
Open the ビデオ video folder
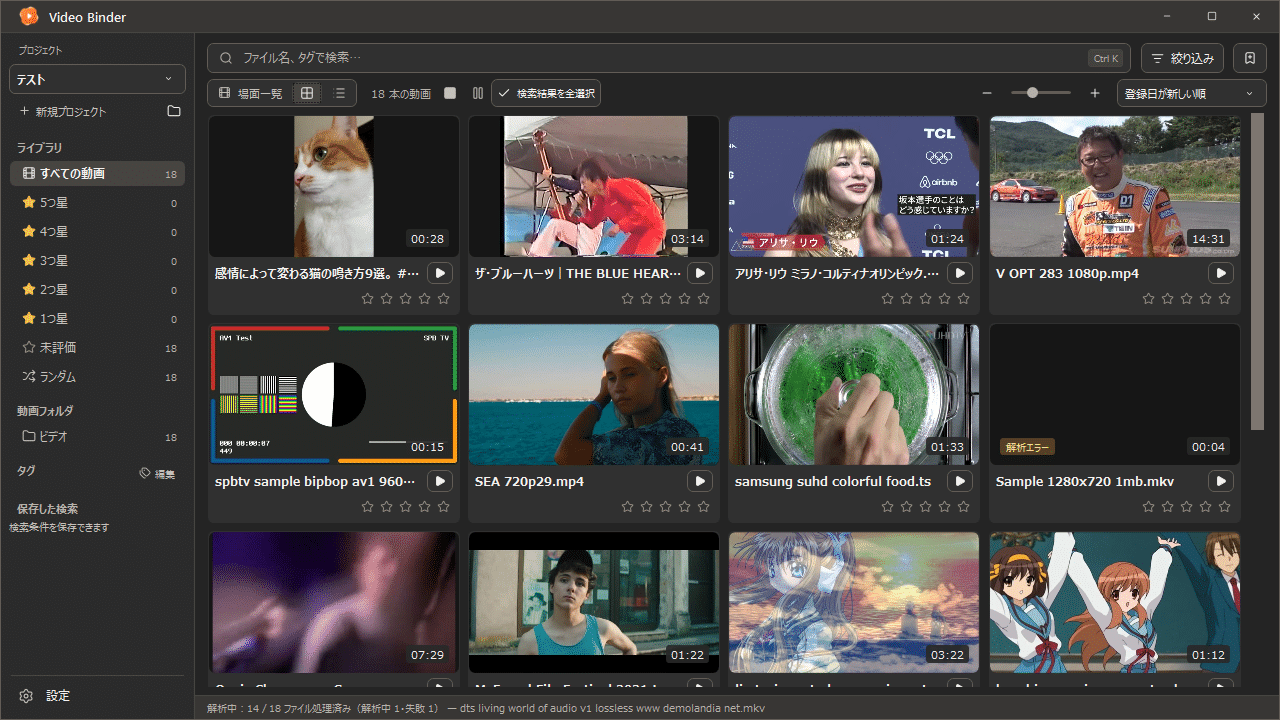(x=97, y=437)
